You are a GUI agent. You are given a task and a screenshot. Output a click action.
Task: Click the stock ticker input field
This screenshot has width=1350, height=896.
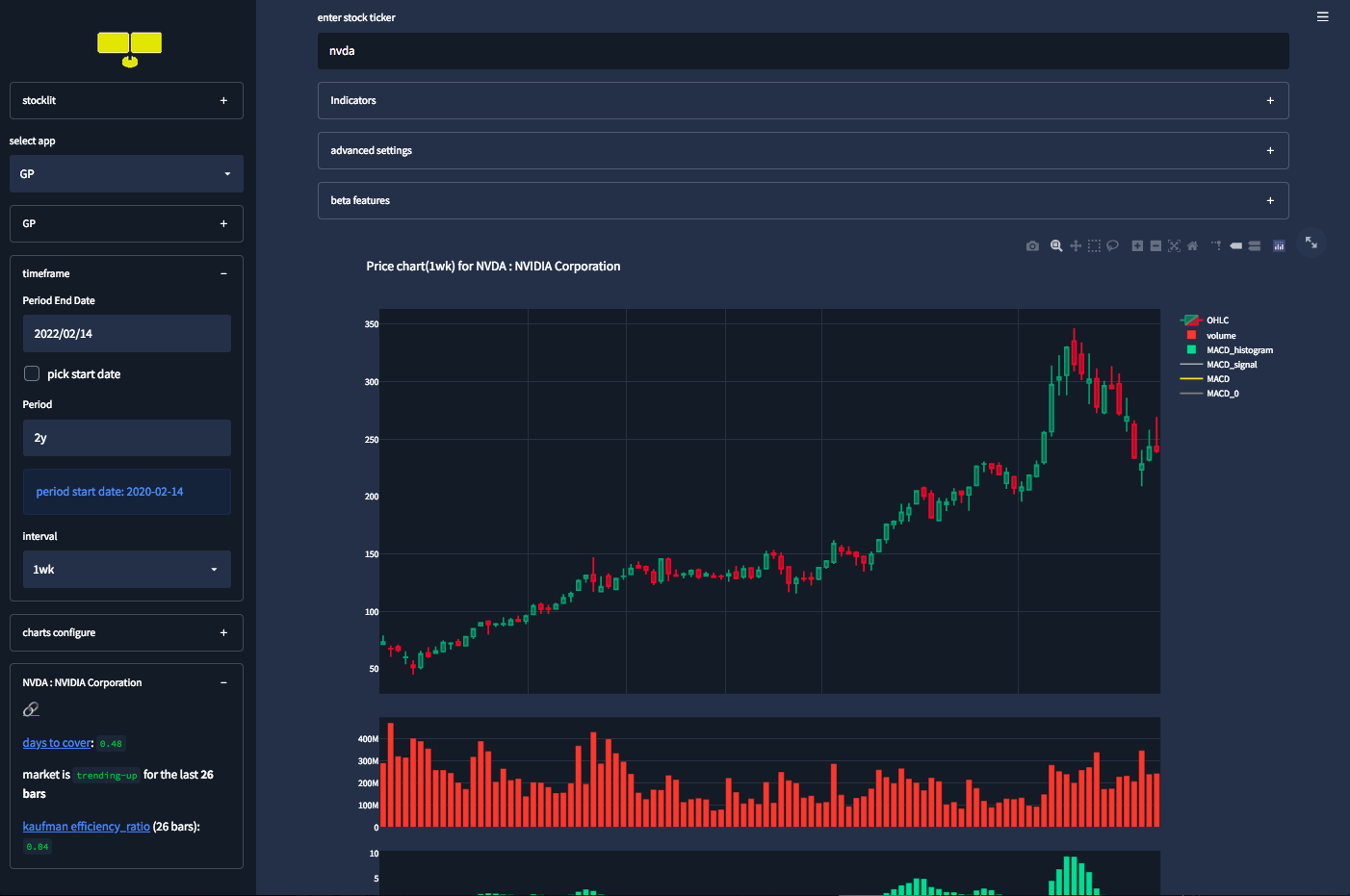(x=803, y=51)
